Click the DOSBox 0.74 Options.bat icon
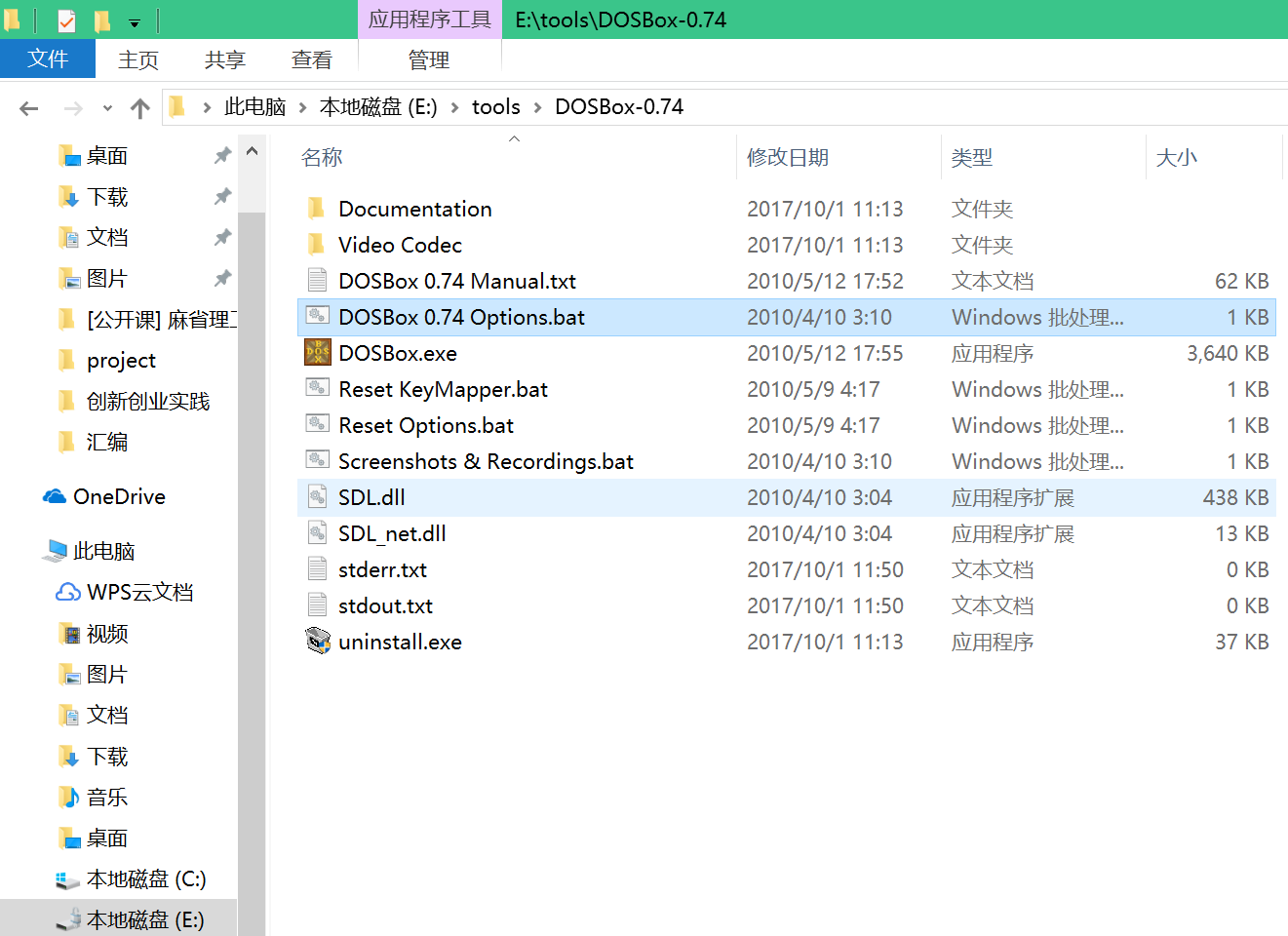The image size is (1288, 936). pos(317,317)
